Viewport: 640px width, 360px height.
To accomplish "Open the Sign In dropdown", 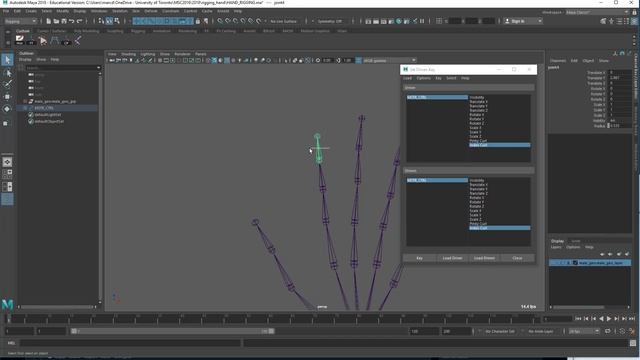I will [x=523, y=21].
